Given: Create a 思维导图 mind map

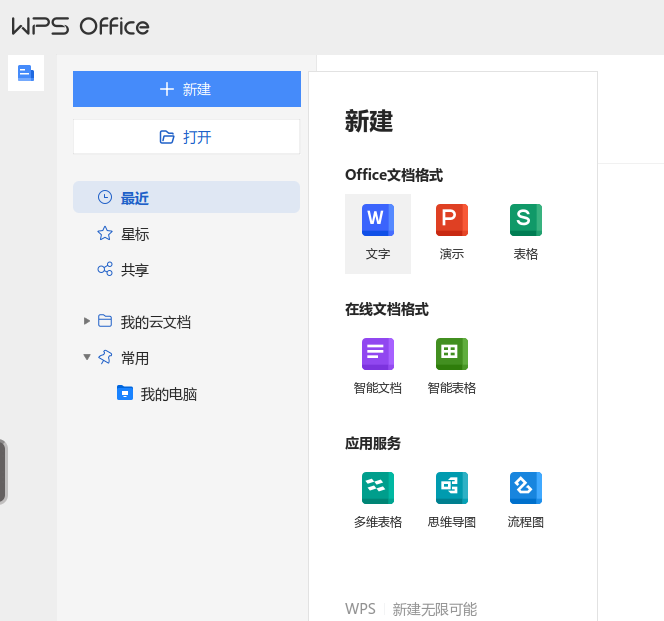Looking at the screenshot, I should point(452,501).
